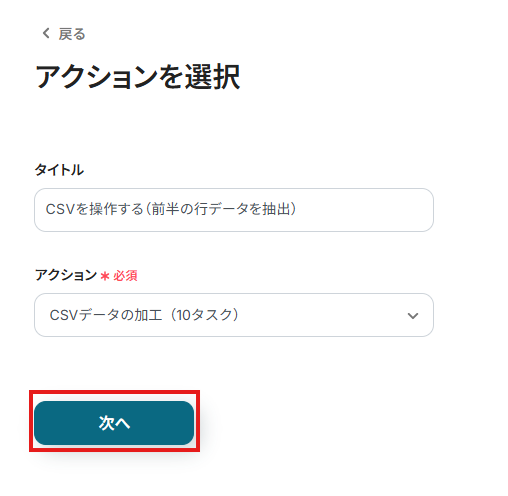Click the 選択 word in the heading
Viewport: 508px width, 496px height.
pyautogui.click(x=212, y=77)
